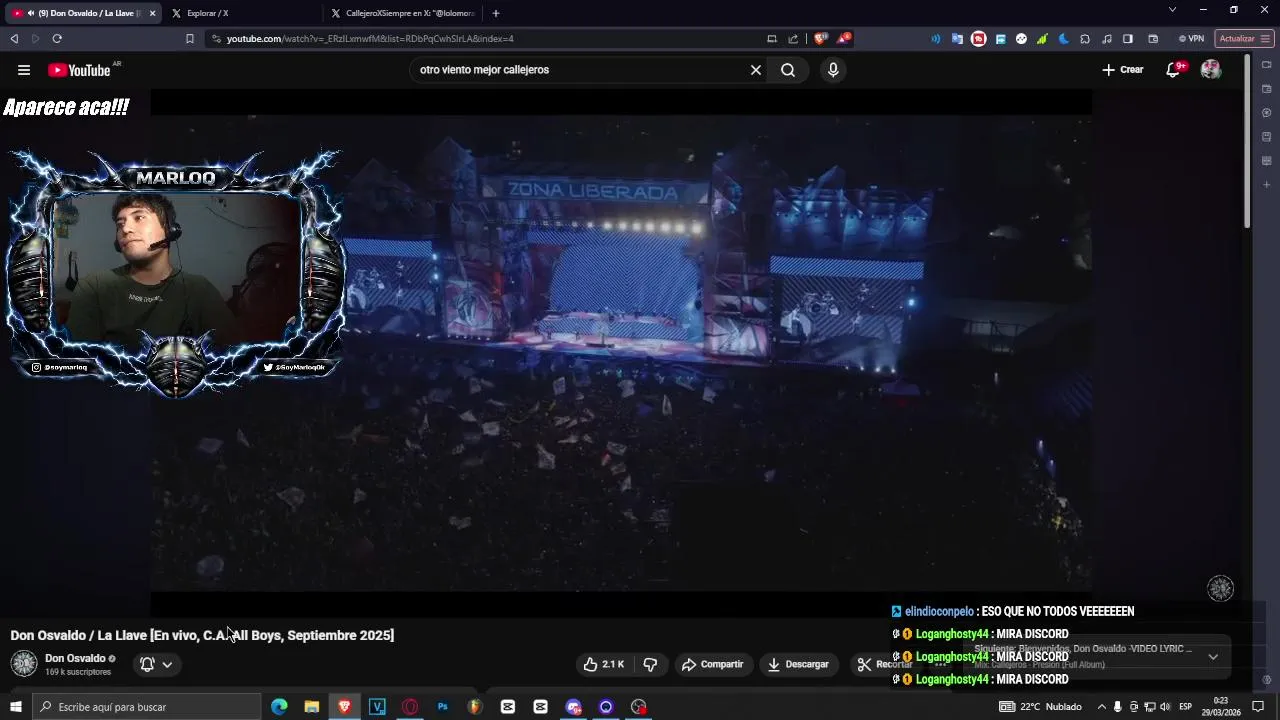Screen dimensions: 1280x720
Task: Open the volume control speaker tray icon
Action: click(x=1165, y=707)
